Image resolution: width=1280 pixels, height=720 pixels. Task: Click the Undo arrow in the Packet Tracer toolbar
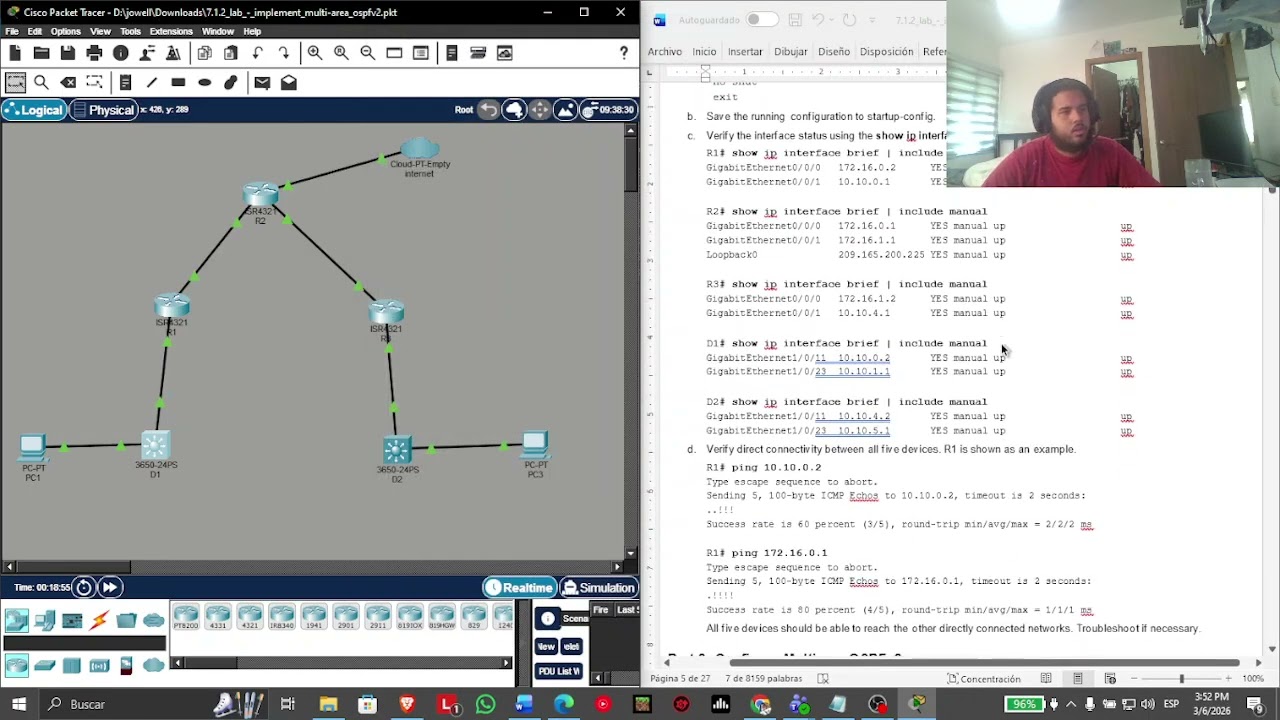(x=258, y=53)
